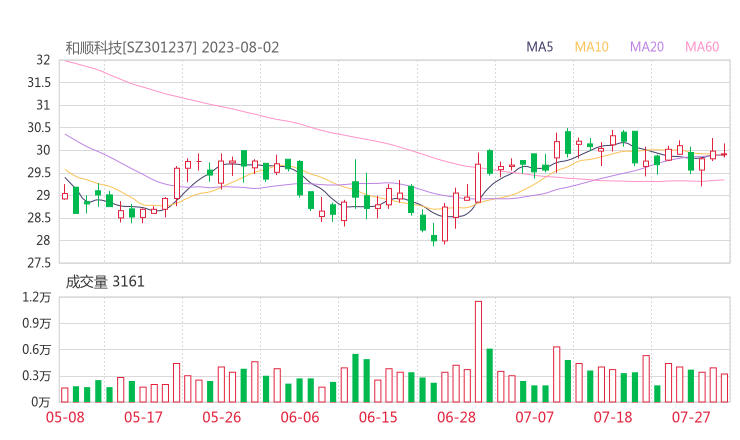Click the first red candlestick at 05-08
This screenshot has height=440, width=740.
coord(65,193)
